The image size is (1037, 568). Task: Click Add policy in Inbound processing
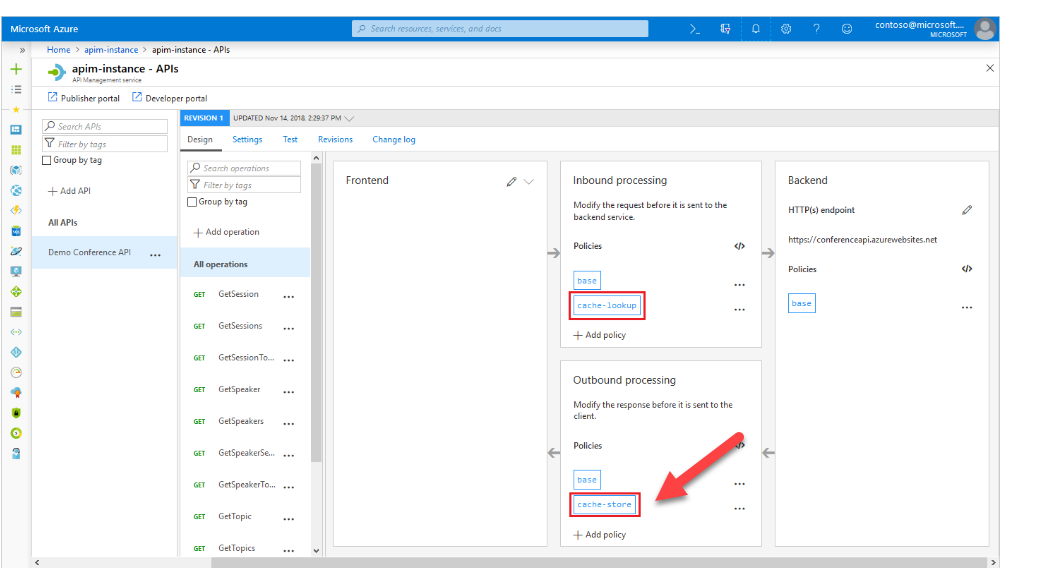(600, 335)
